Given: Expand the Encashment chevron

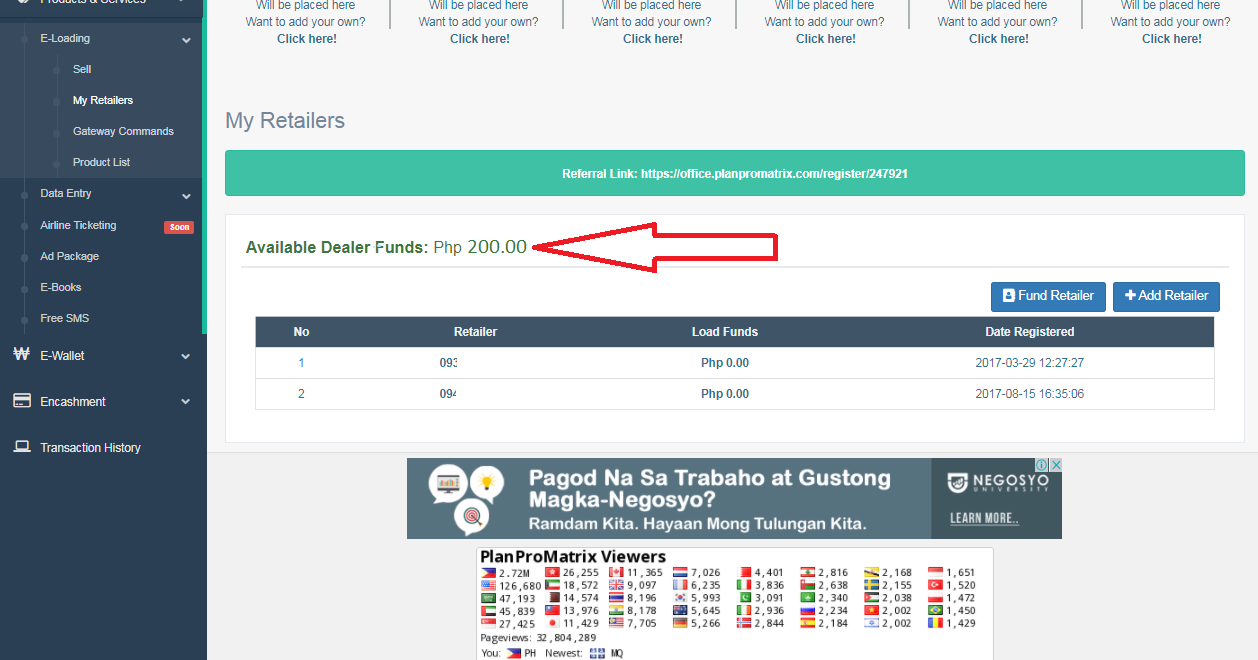Looking at the screenshot, I should [186, 402].
